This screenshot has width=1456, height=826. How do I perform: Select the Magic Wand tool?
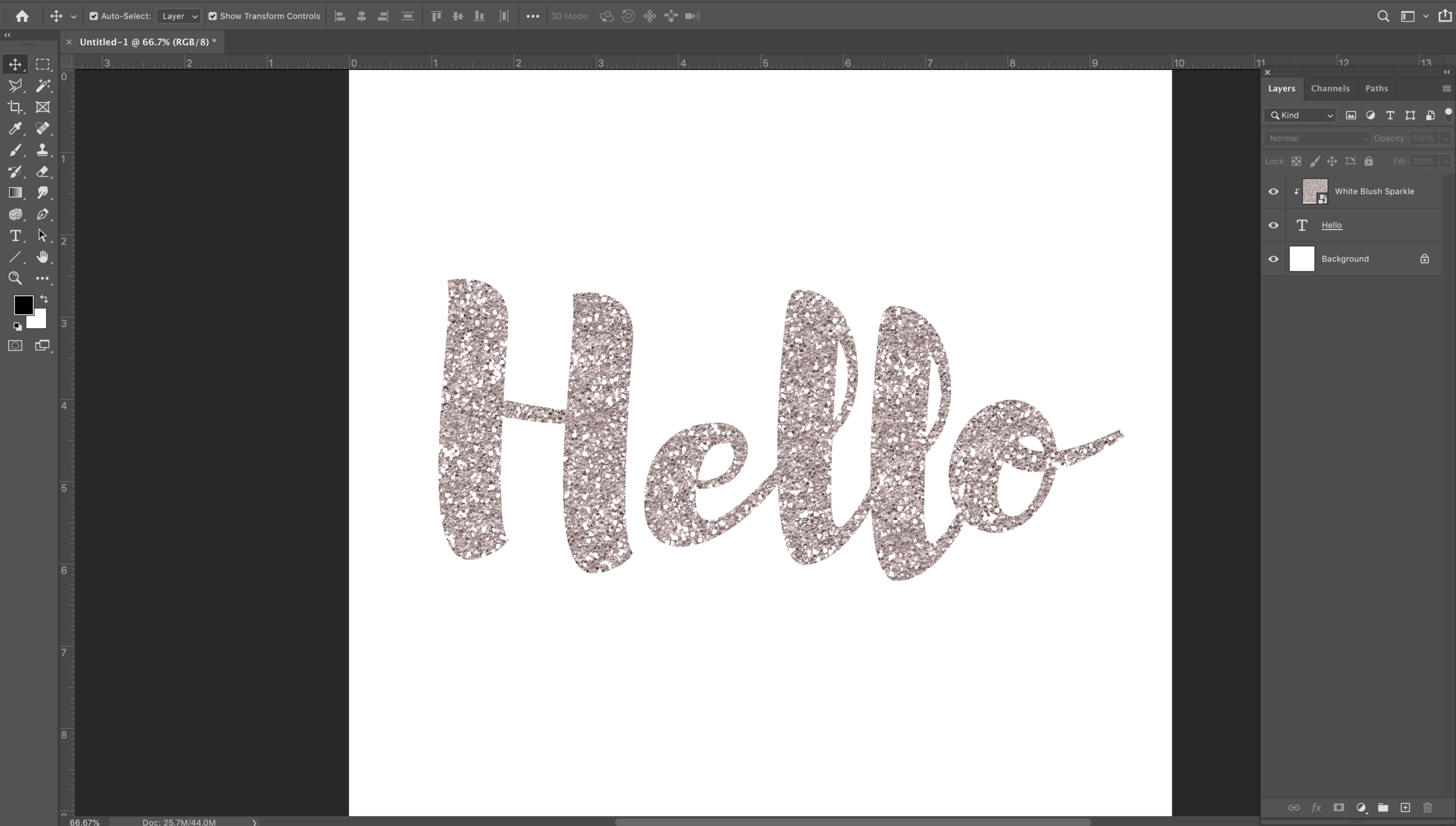tap(43, 86)
